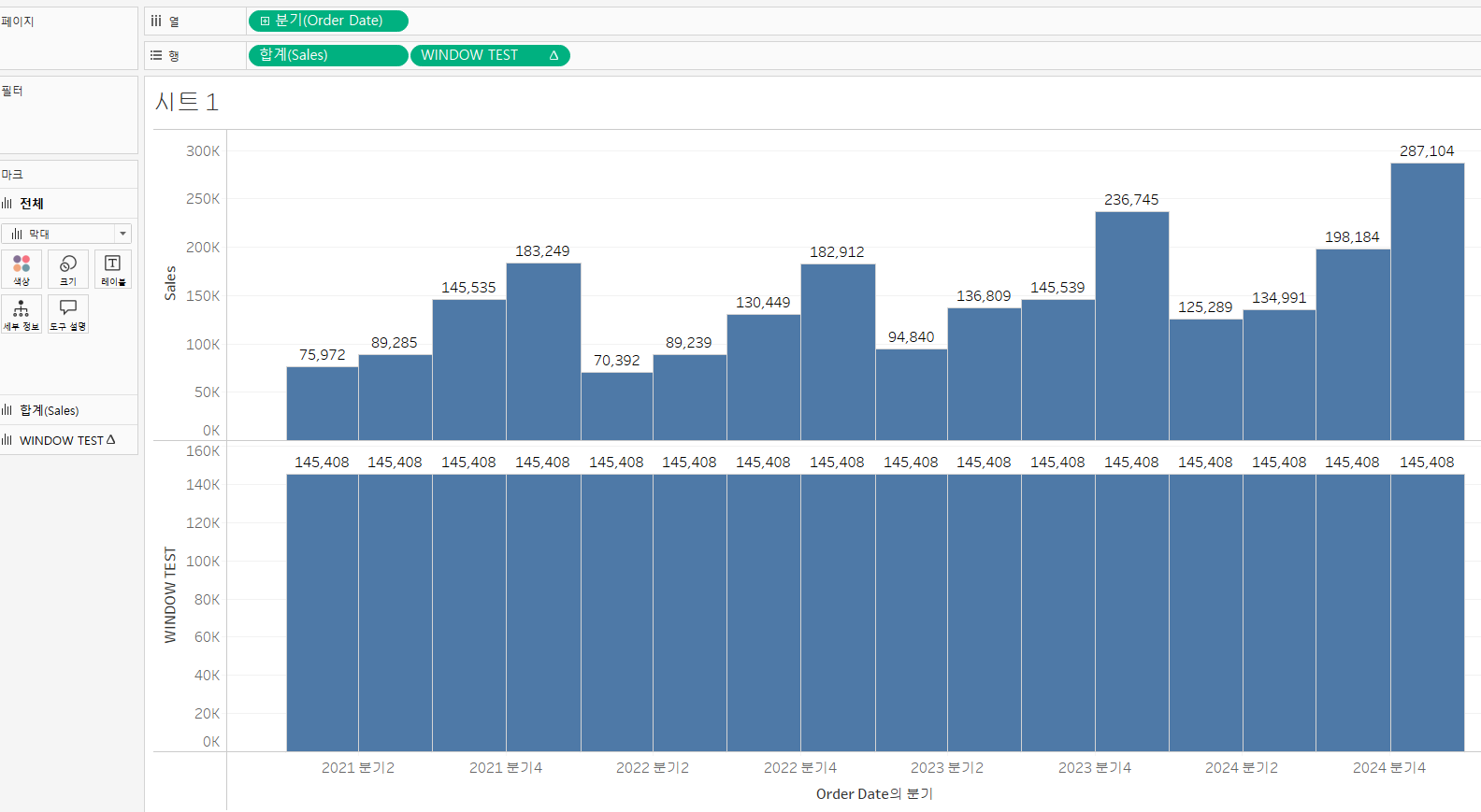The image size is (1481, 812).
Task: Click the sheet title 시트 1
Action: click(187, 102)
